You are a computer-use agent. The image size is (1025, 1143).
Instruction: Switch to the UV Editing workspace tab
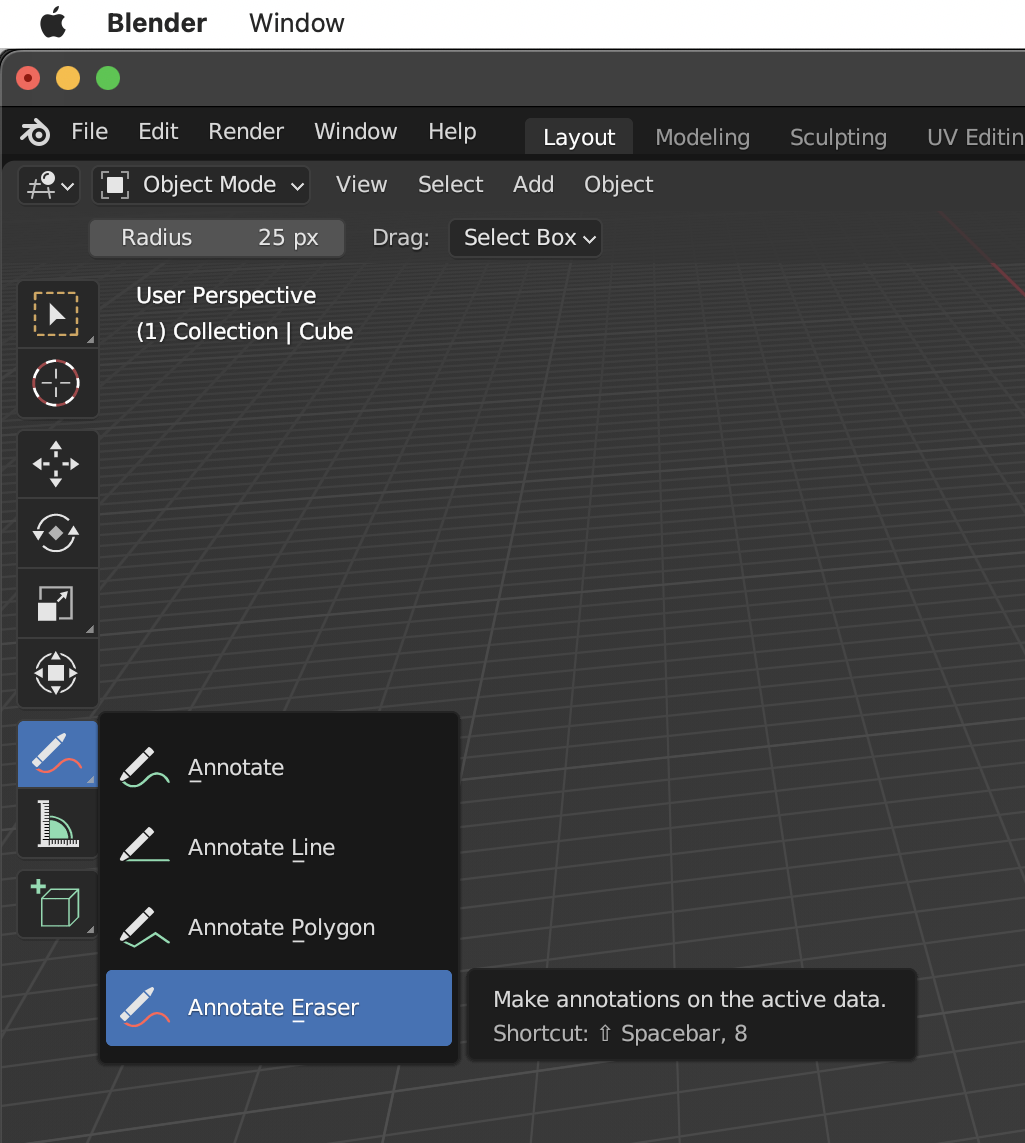coord(975,137)
